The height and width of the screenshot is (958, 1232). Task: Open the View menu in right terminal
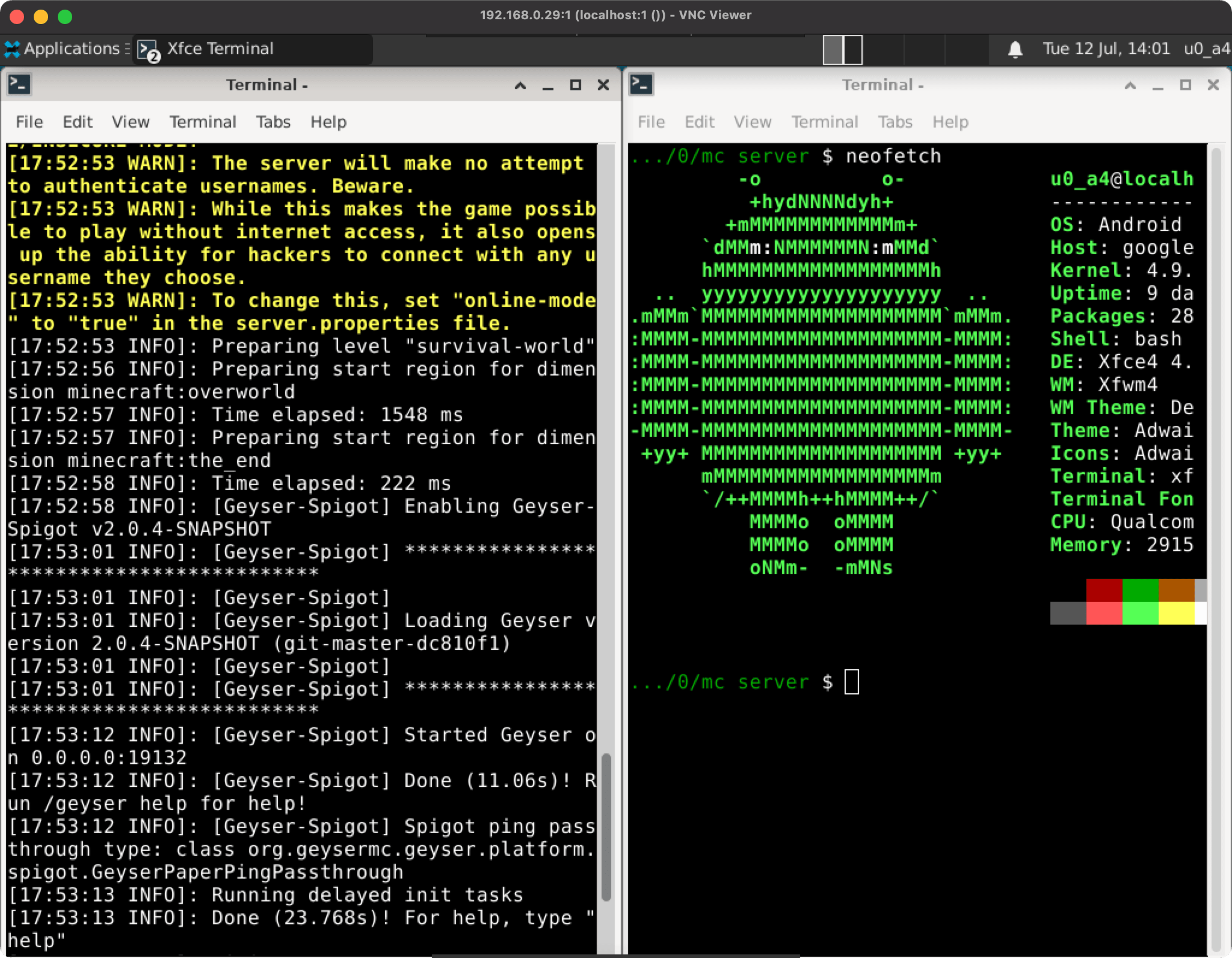[752, 122]
